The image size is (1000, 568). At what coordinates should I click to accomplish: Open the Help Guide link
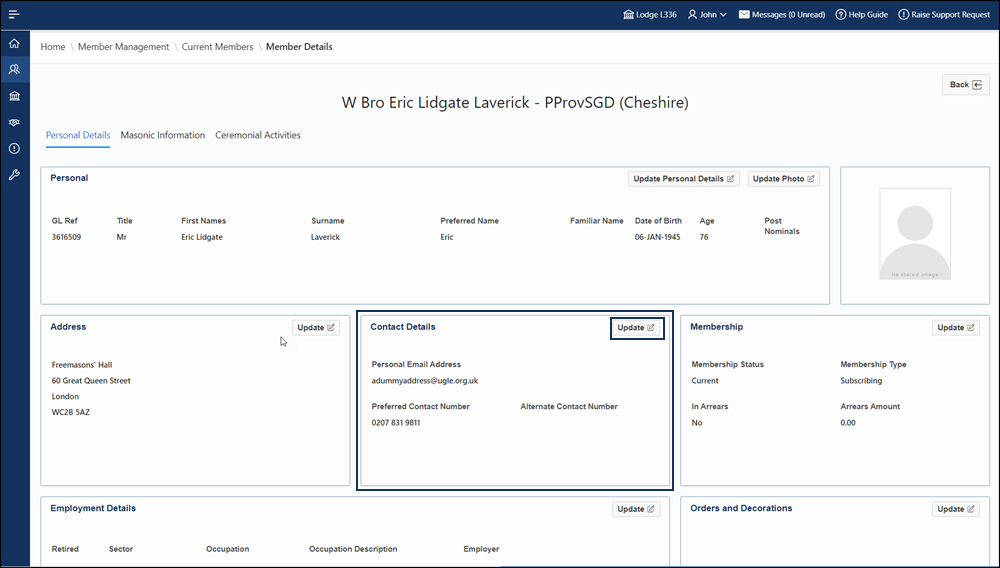[861, 15]
